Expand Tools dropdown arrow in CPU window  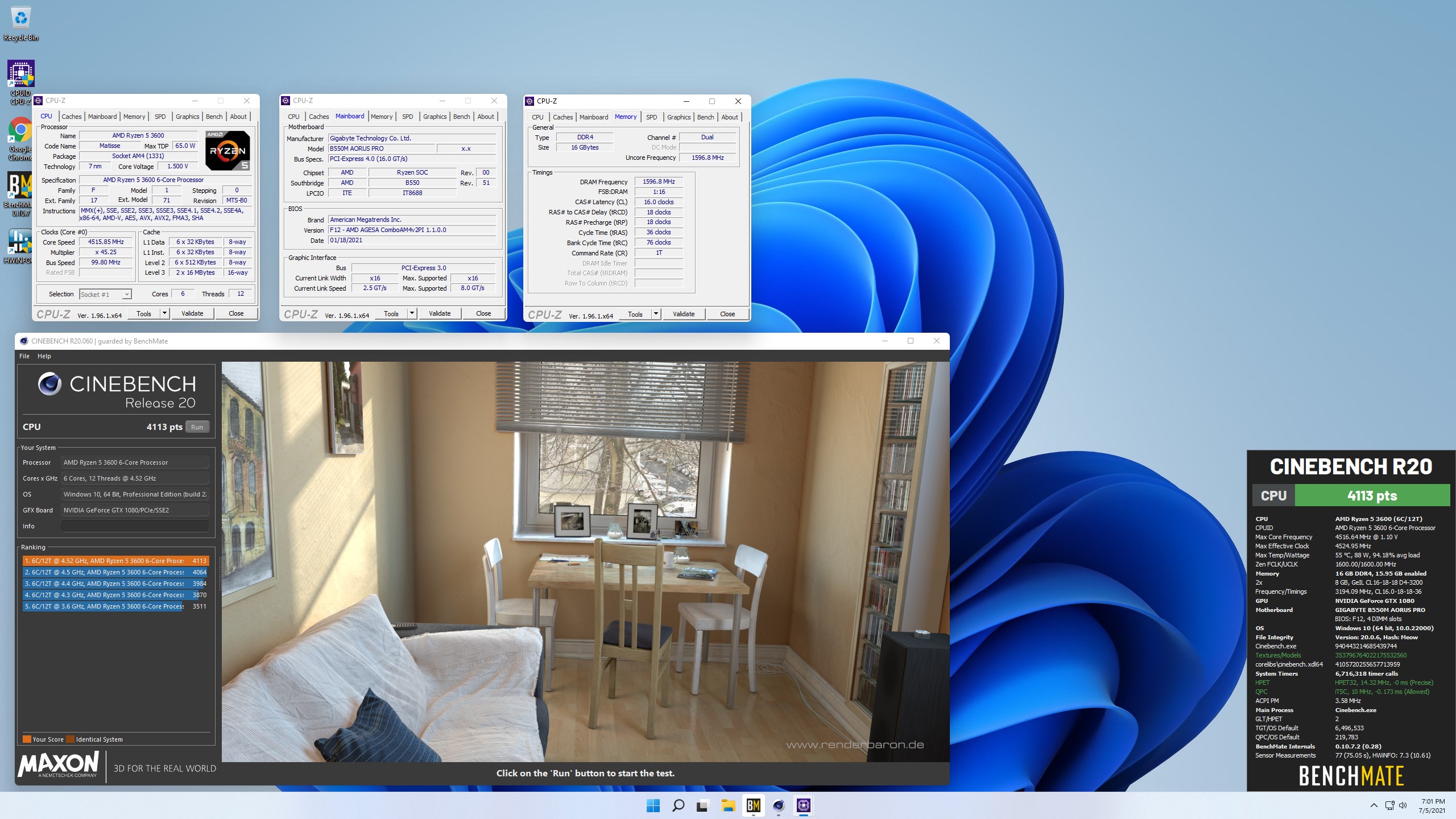click(164, 313)
